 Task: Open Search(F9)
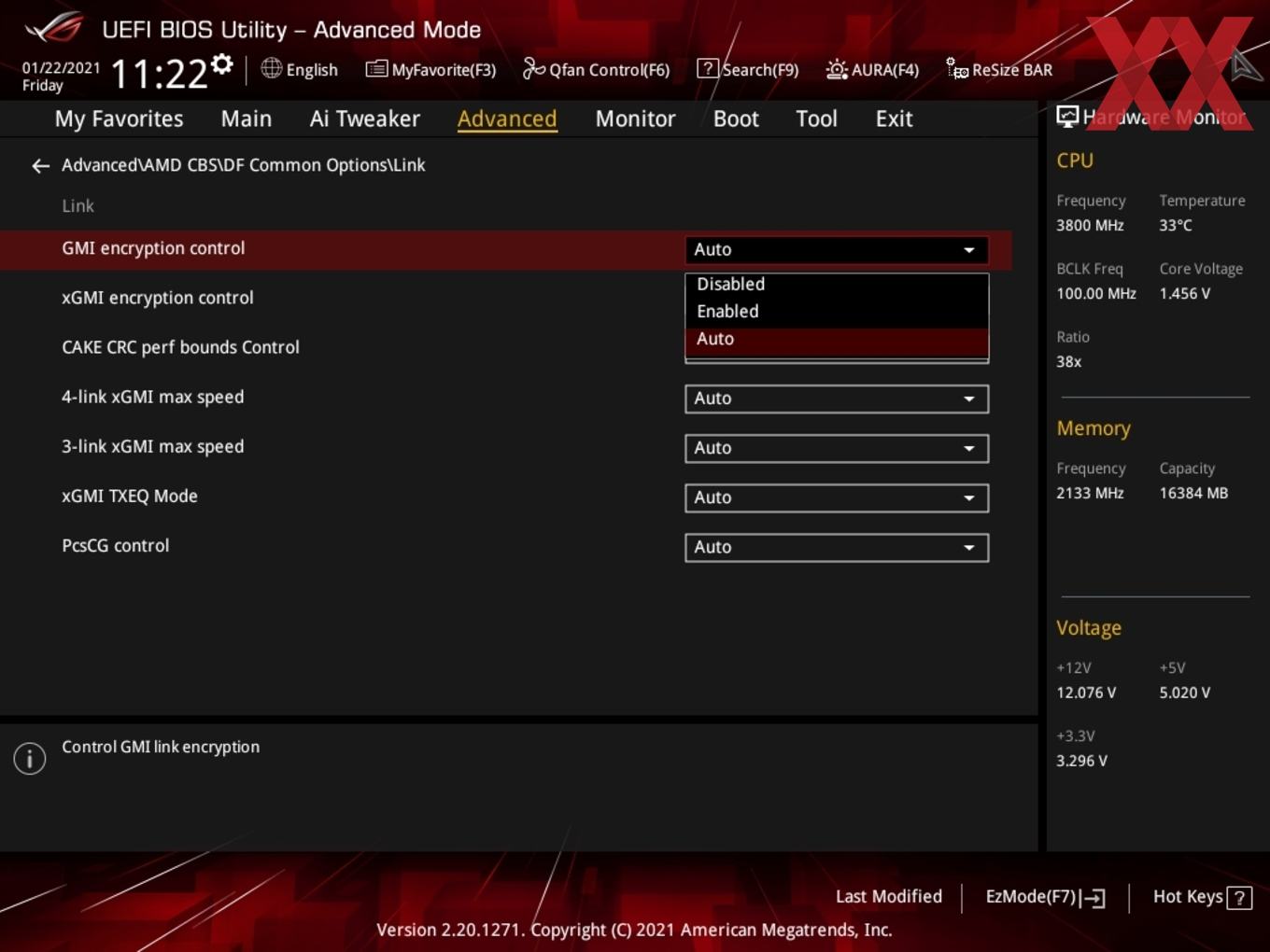point(748,70)
